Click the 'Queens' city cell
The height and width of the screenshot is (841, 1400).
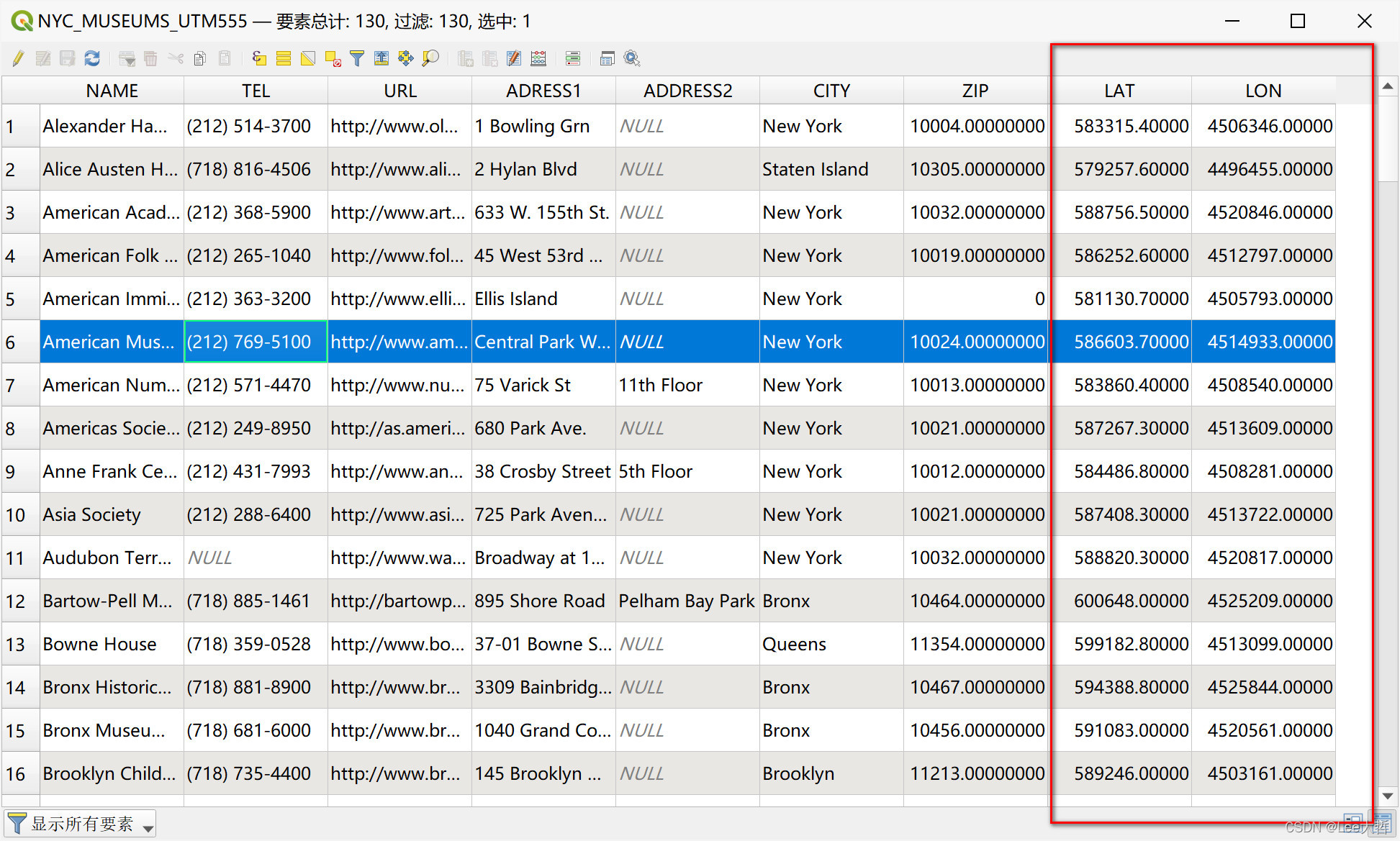pos(831,645)
